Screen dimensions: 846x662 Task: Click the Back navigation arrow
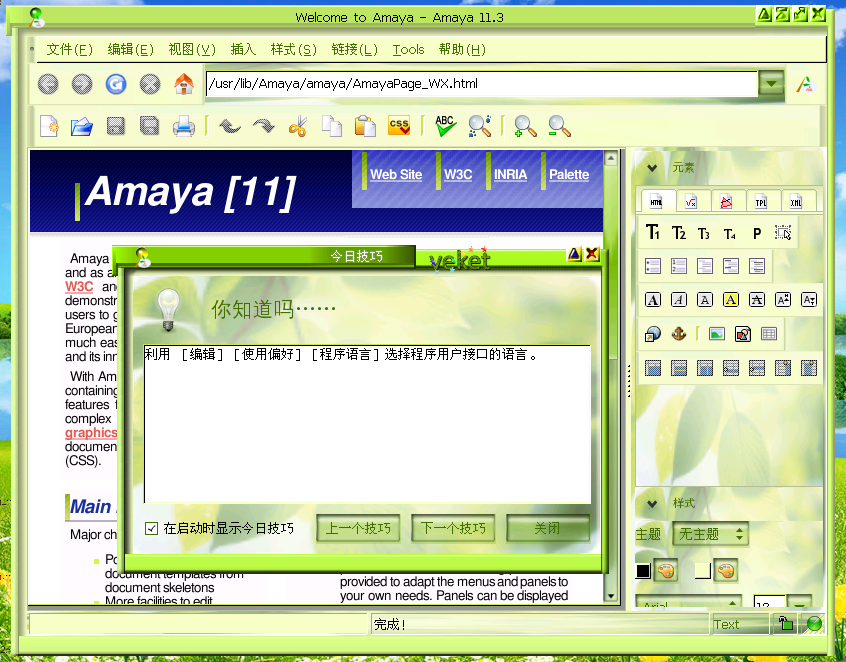[x=48, y=84]
